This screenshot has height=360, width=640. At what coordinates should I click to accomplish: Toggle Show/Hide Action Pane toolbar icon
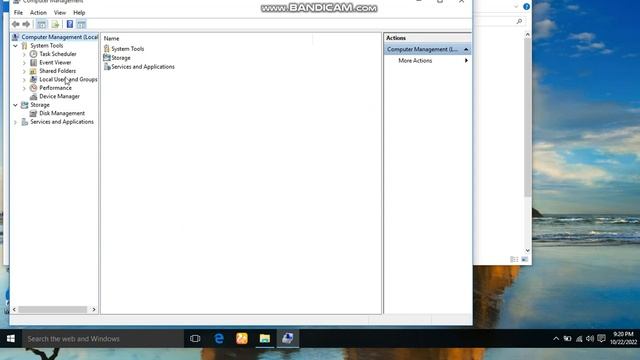(x=81, y=24)
